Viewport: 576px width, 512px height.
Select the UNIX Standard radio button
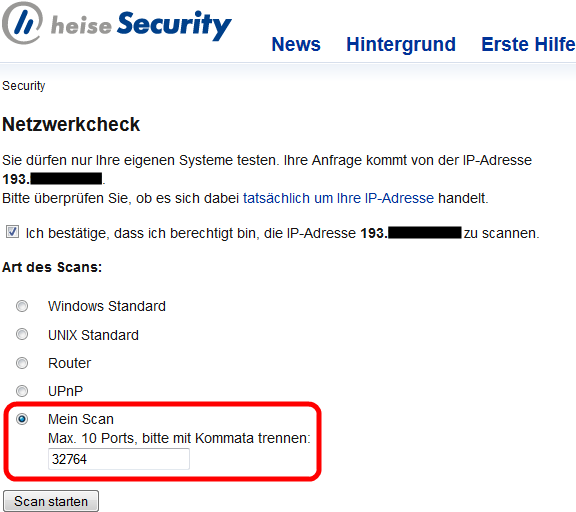click(22, 334)
